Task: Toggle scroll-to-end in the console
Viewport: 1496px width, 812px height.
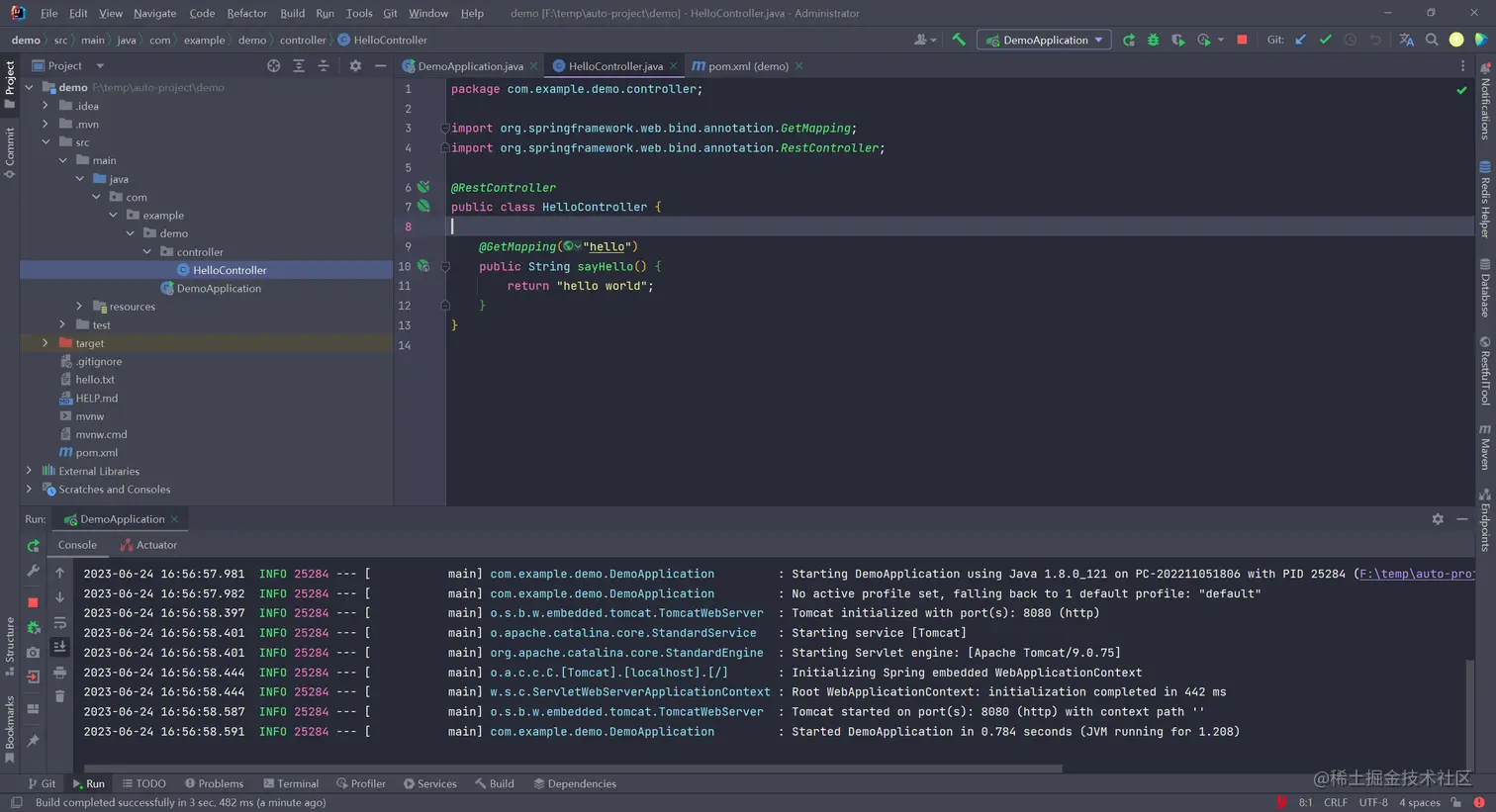Action: pyautogui.click(x=60, y=646)
